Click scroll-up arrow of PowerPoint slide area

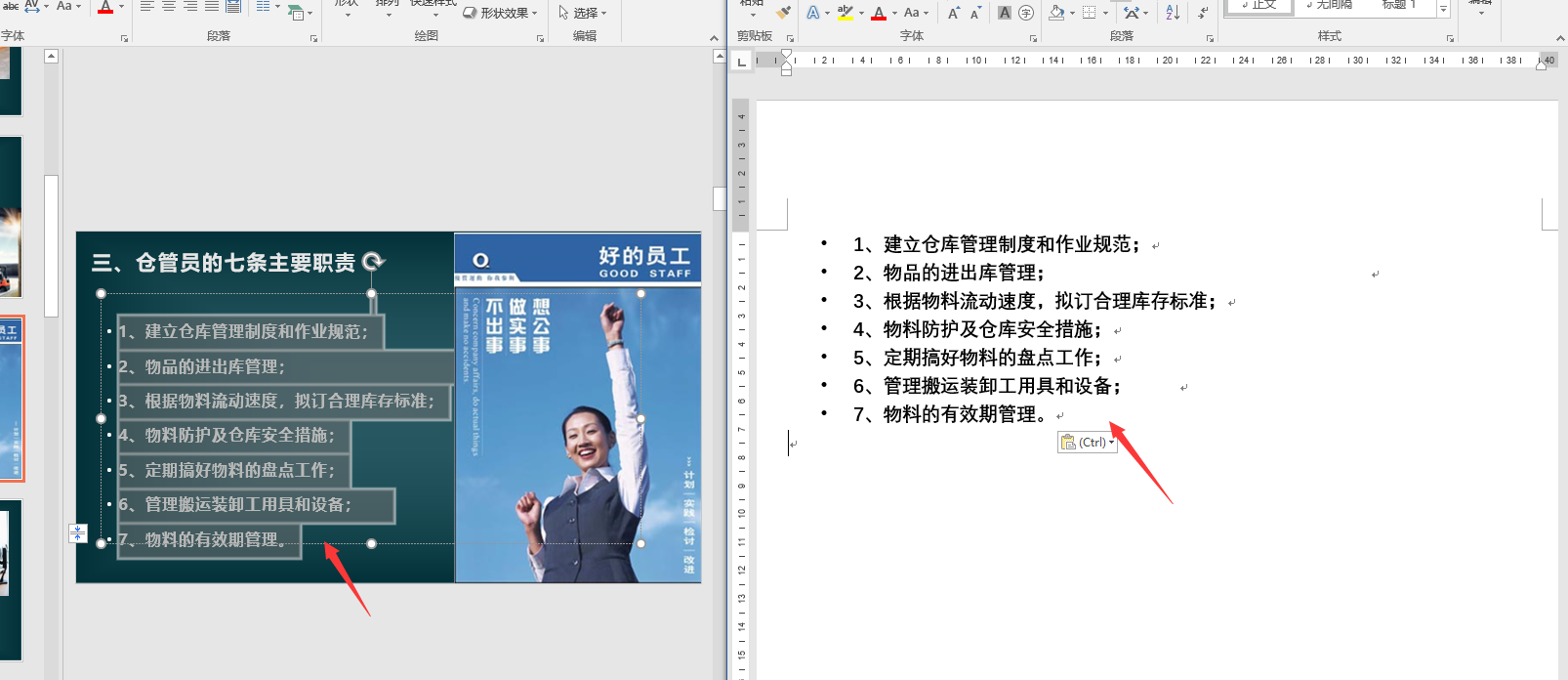pyautogui.click(x=720, y=57)
